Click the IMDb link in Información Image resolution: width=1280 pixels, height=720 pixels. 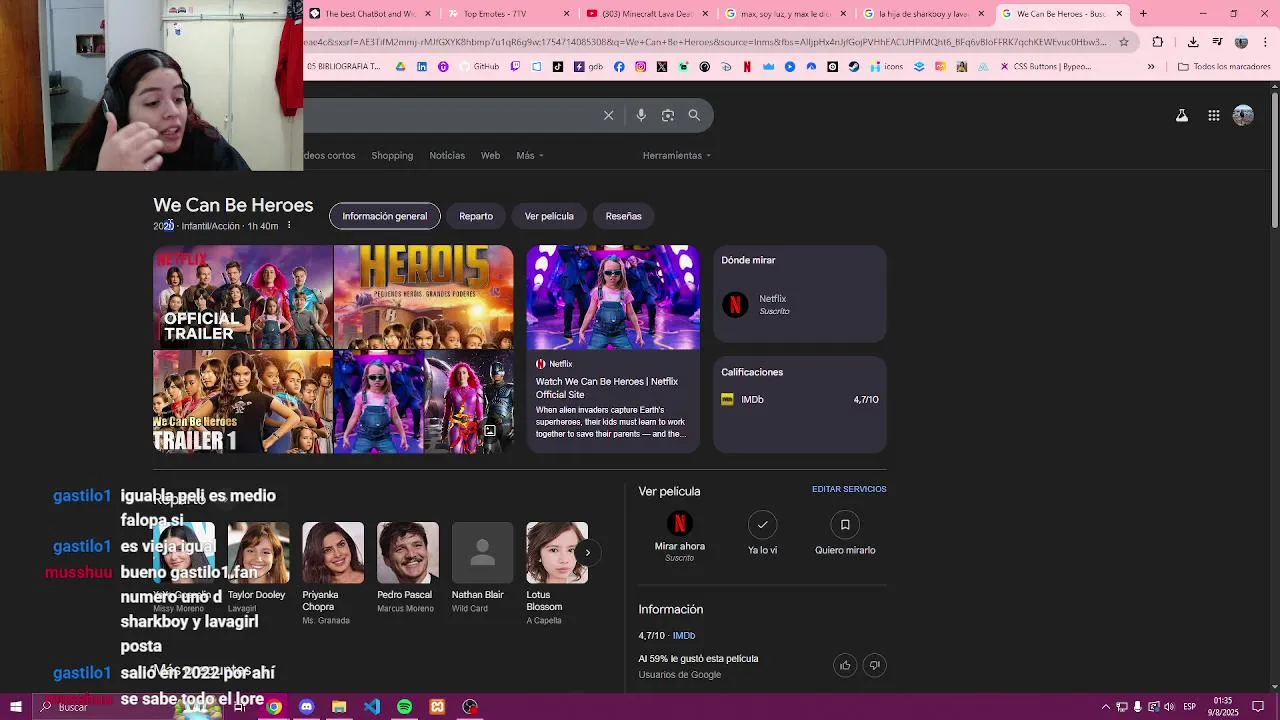click(x=684, y=635)
